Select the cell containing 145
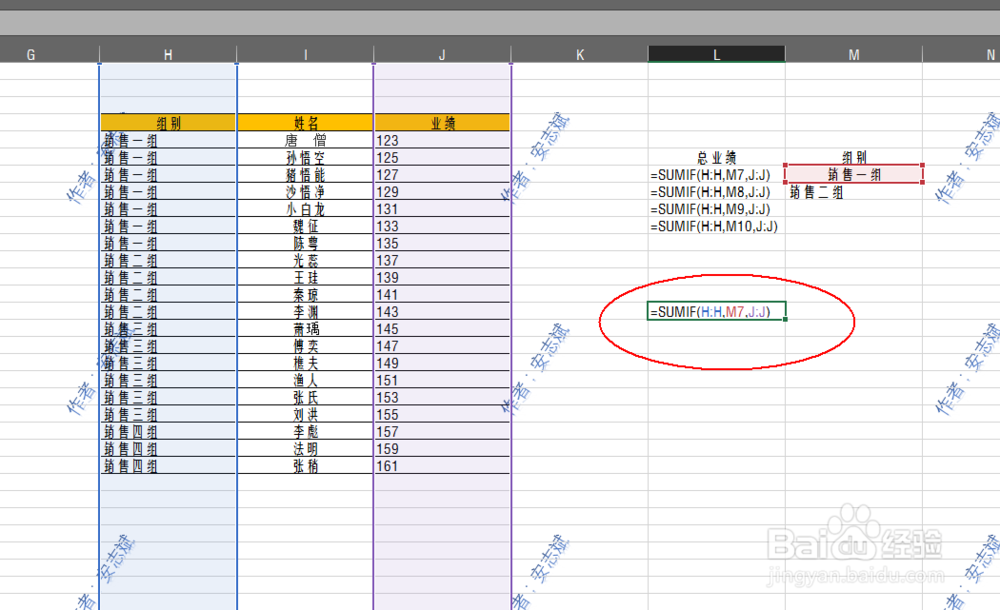 tap(442, 329)
